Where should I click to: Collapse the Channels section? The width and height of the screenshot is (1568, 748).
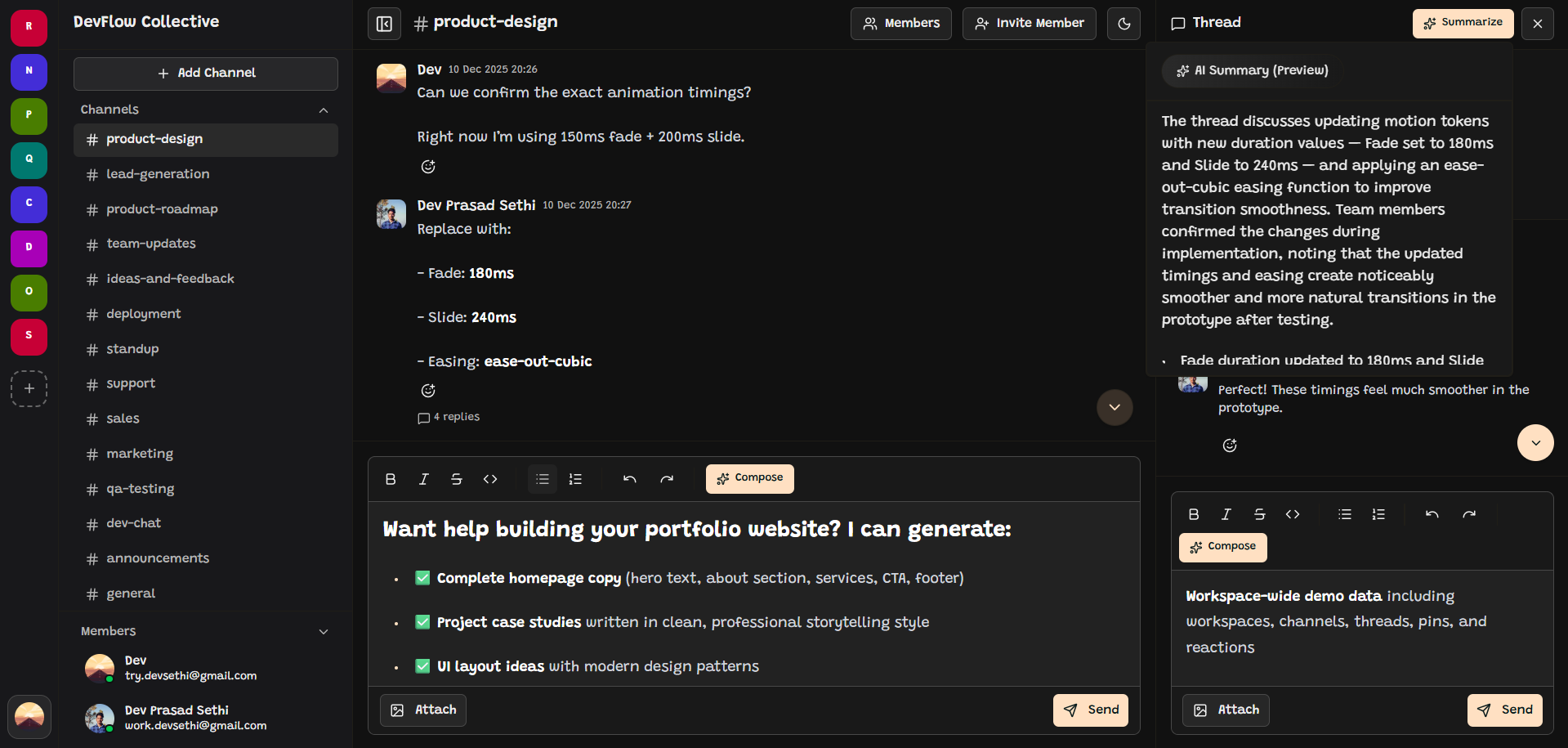point(323,110)
